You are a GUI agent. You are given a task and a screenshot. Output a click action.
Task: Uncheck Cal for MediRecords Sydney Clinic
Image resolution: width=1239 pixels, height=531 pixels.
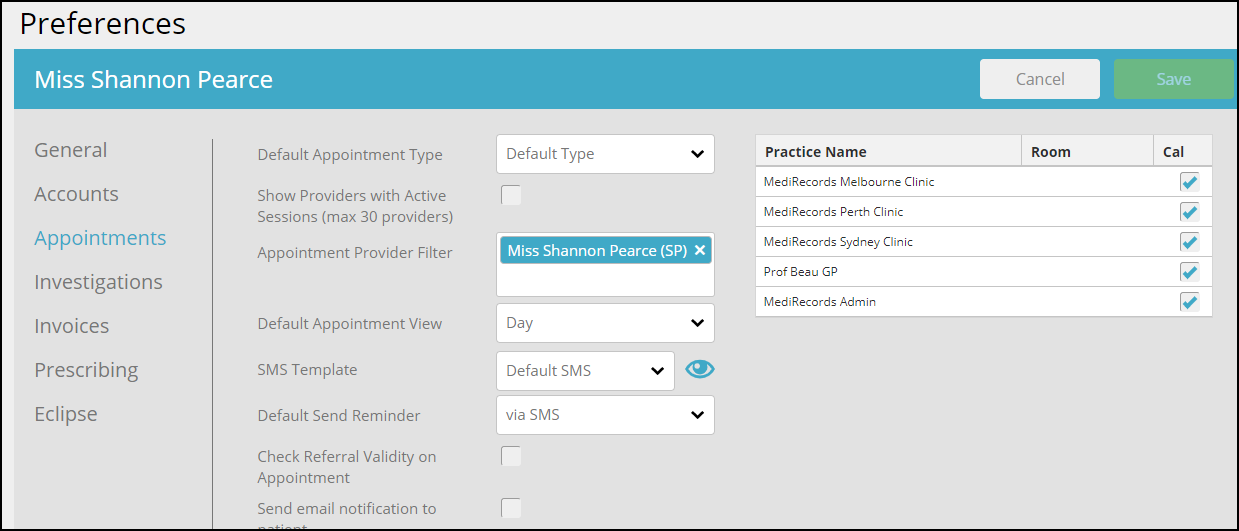[1189, 242]
